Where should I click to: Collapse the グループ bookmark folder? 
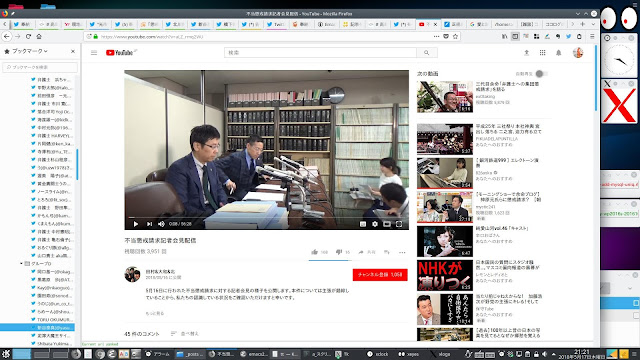tap(21, 264)
